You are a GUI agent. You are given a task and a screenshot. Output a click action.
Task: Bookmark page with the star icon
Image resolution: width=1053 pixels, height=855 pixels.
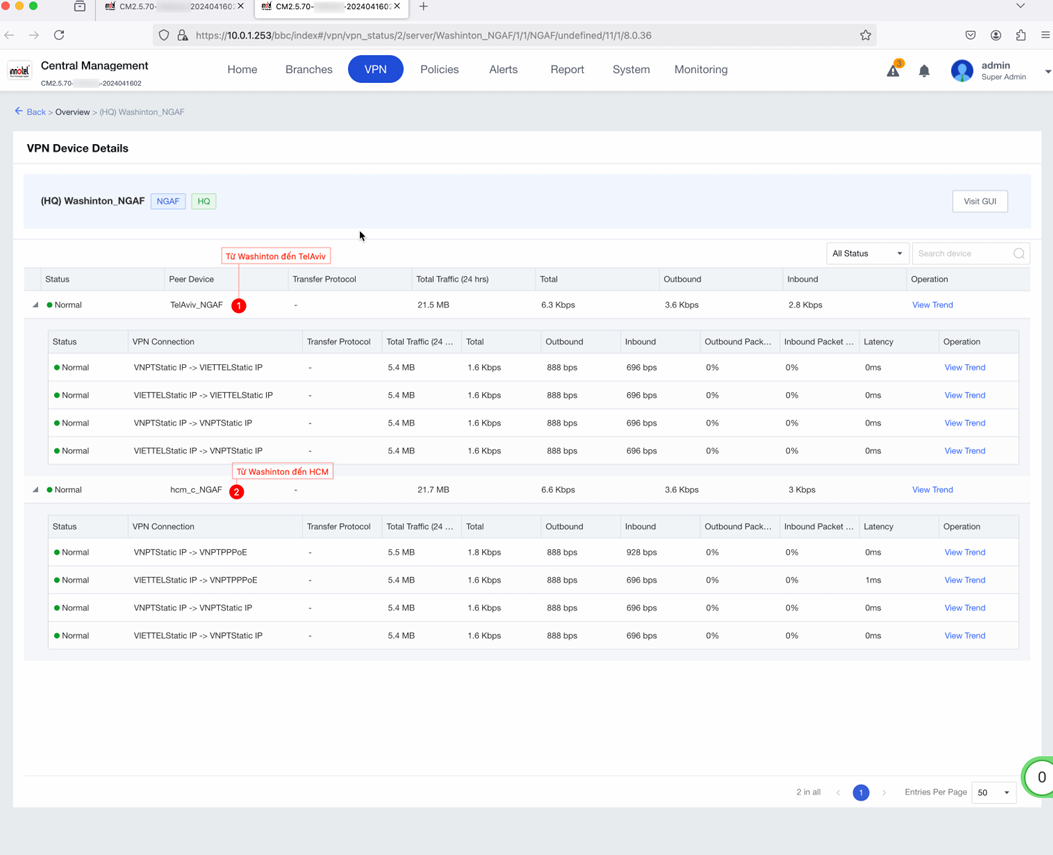pyautogui.click(x=865, y=35)
